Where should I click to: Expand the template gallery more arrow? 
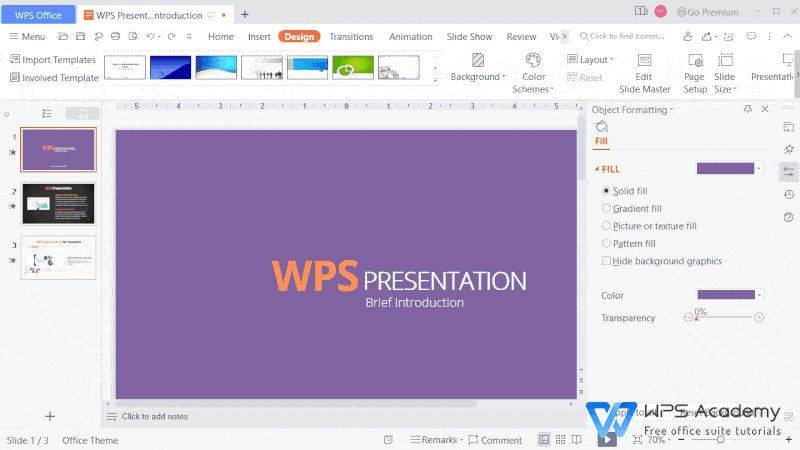point(435,80)
